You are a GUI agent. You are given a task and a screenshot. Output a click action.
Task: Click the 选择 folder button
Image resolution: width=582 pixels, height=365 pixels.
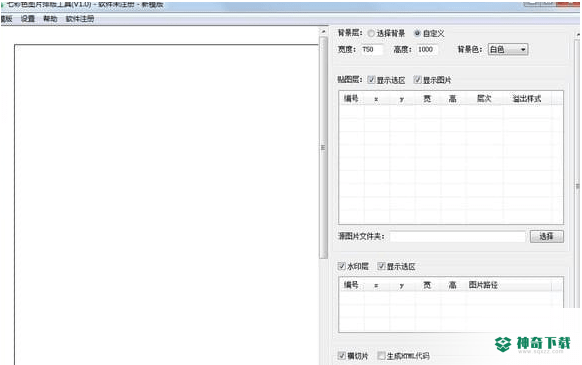click(546, 236)
